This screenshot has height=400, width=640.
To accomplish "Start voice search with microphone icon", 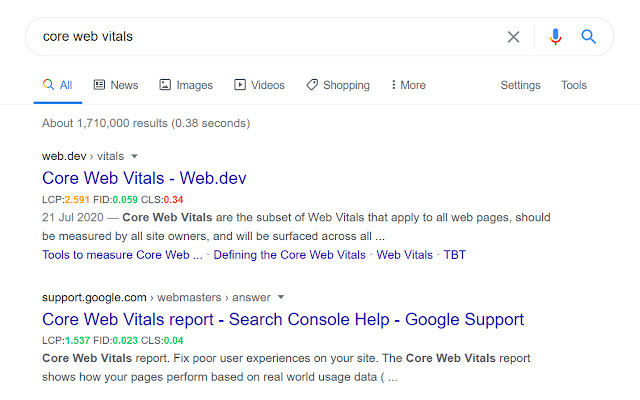I will coord(556,37).
